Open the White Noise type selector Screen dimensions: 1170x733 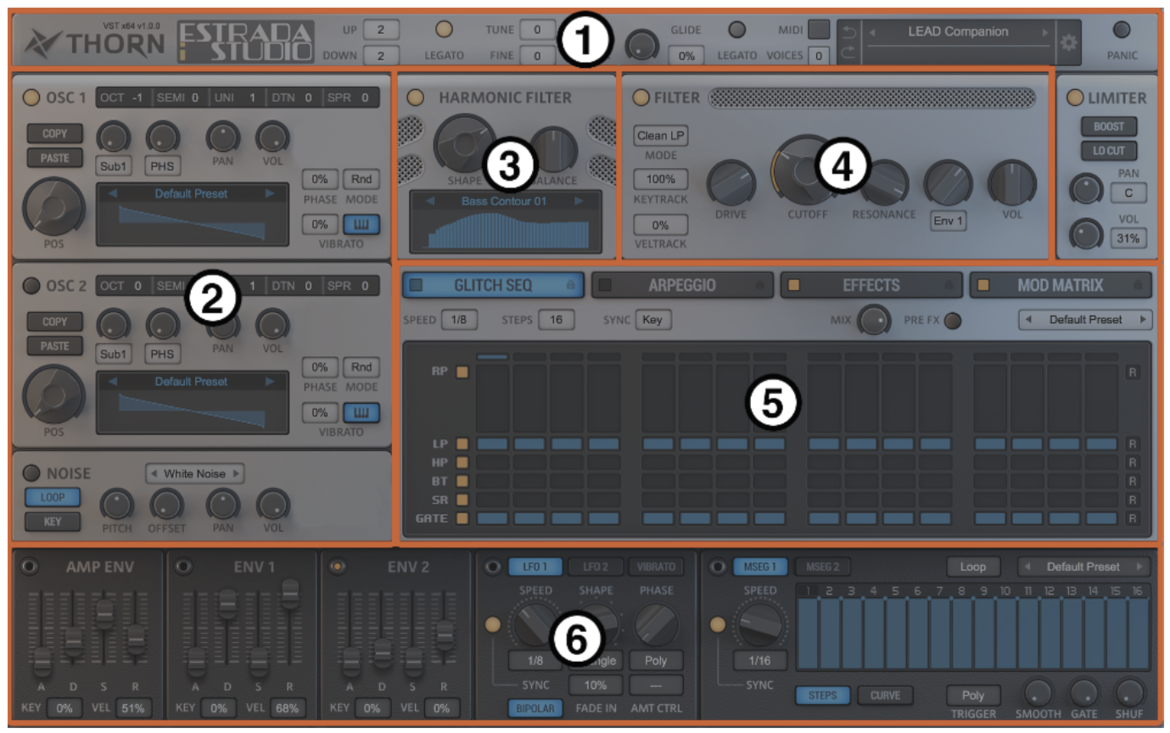(195, 473)
